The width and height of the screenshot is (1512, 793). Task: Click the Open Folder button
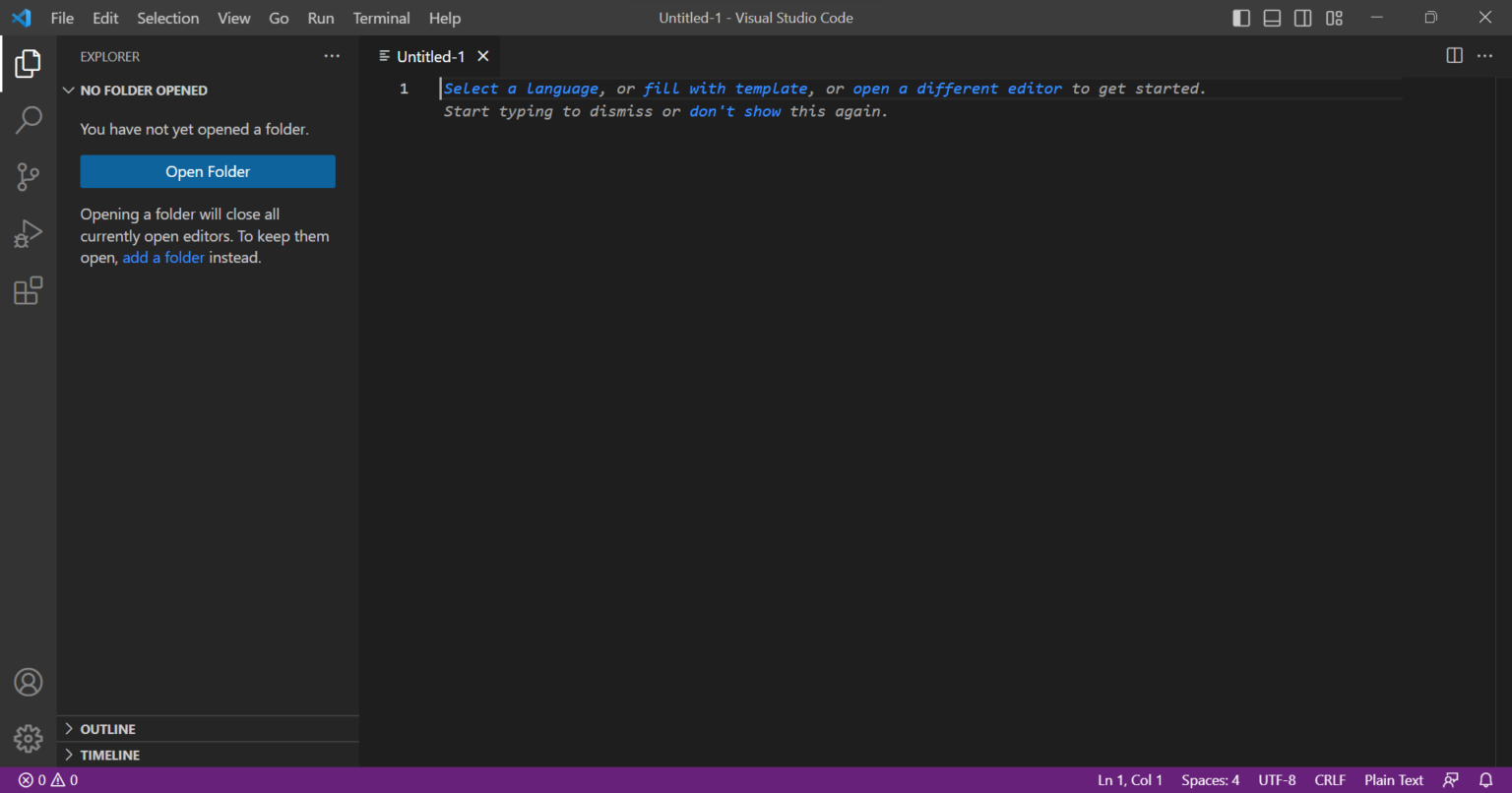208,171
